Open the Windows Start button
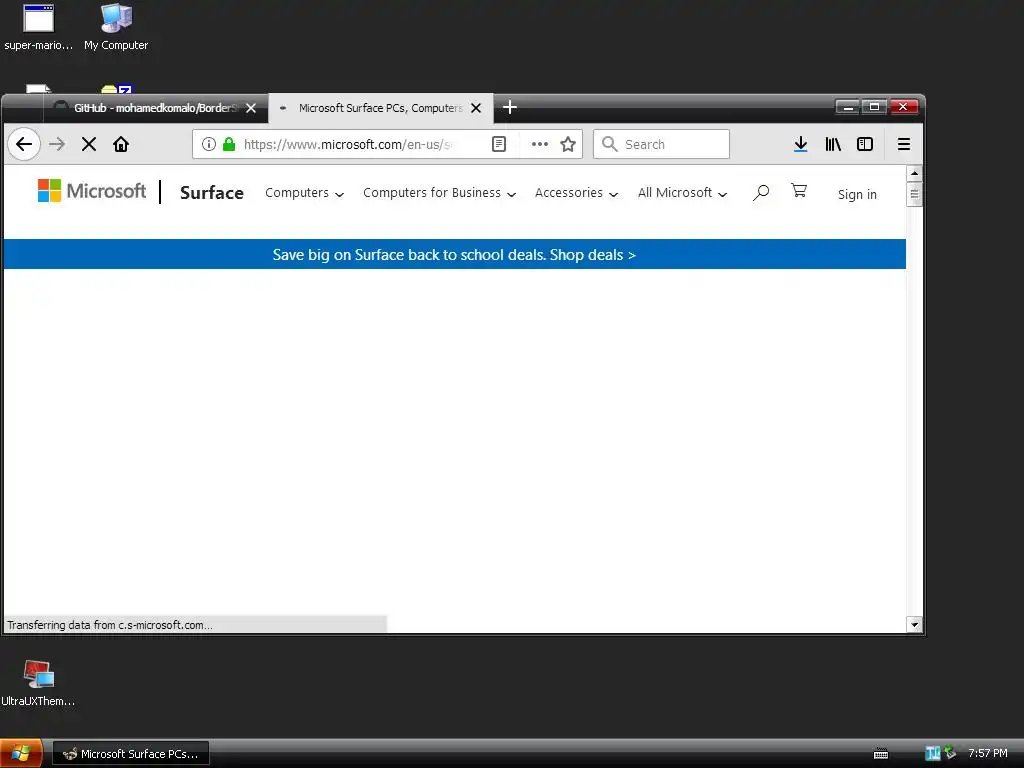Screen dimensions: 1024x768 point(21,754)
